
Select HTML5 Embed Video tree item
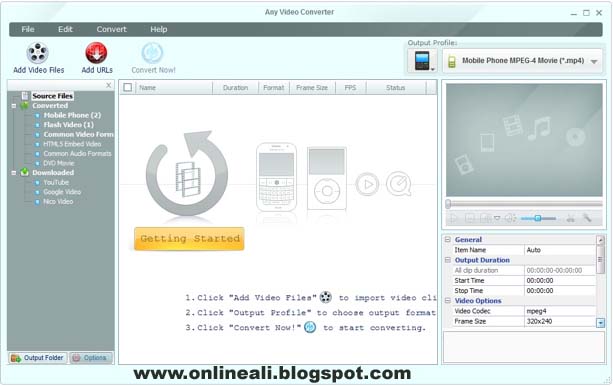72,144
